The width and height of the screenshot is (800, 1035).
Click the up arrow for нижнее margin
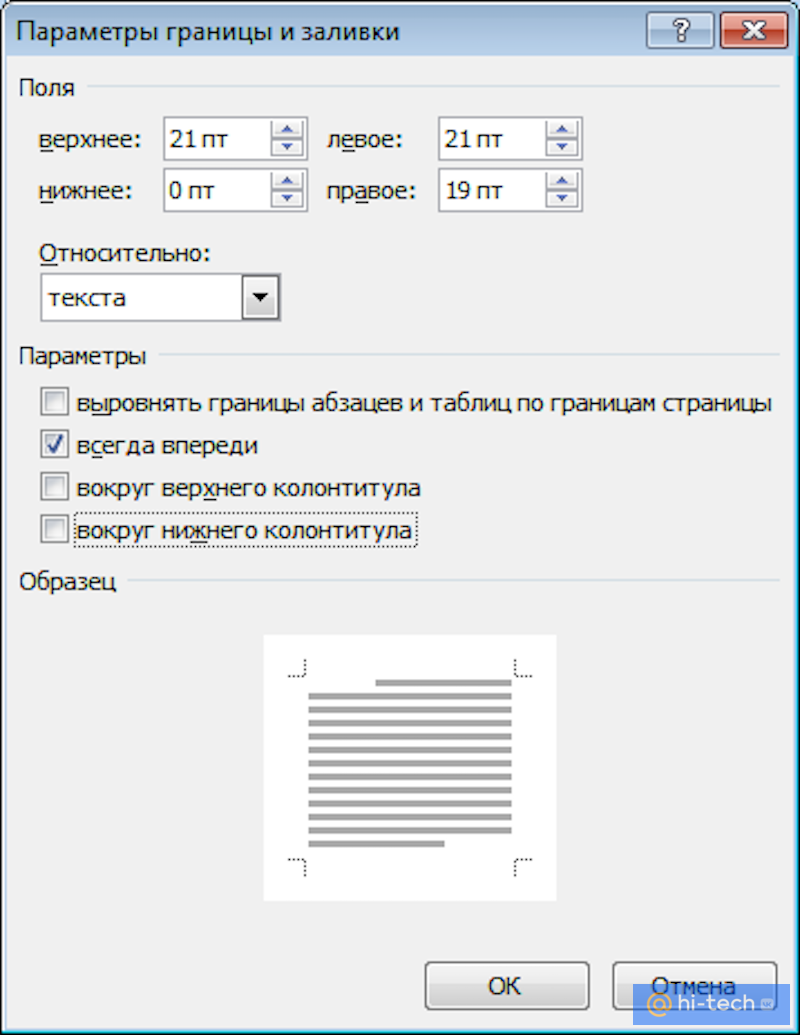click(289, 181)
